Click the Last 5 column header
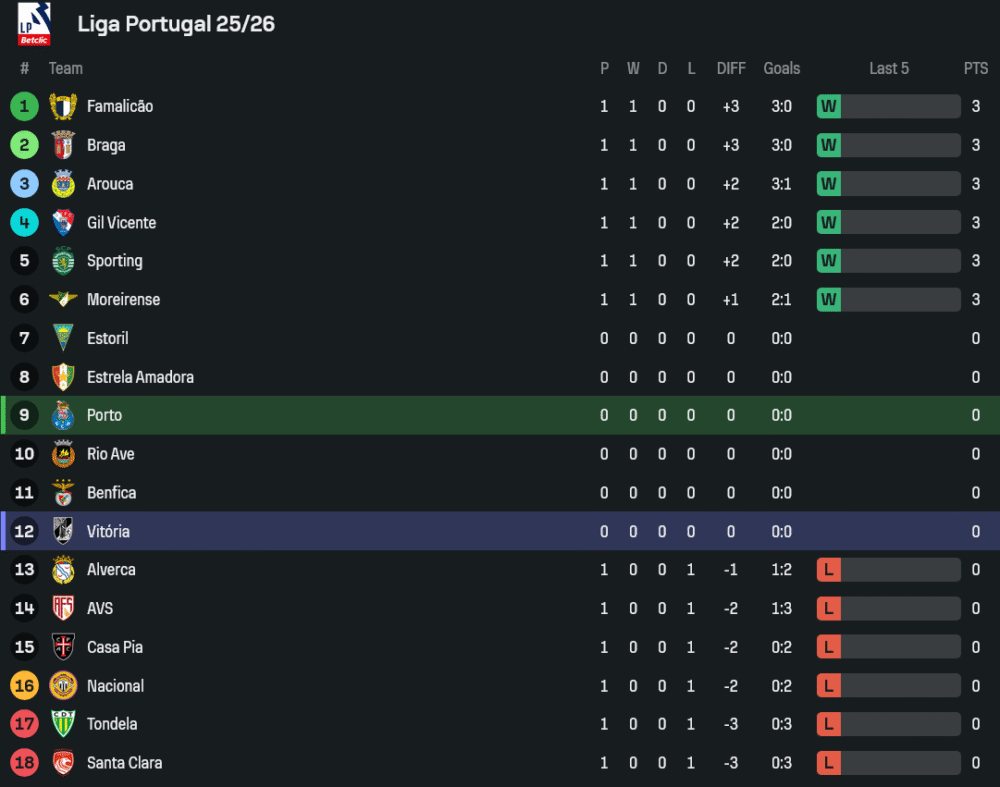The image size is (1000, 787). (889, 68)
